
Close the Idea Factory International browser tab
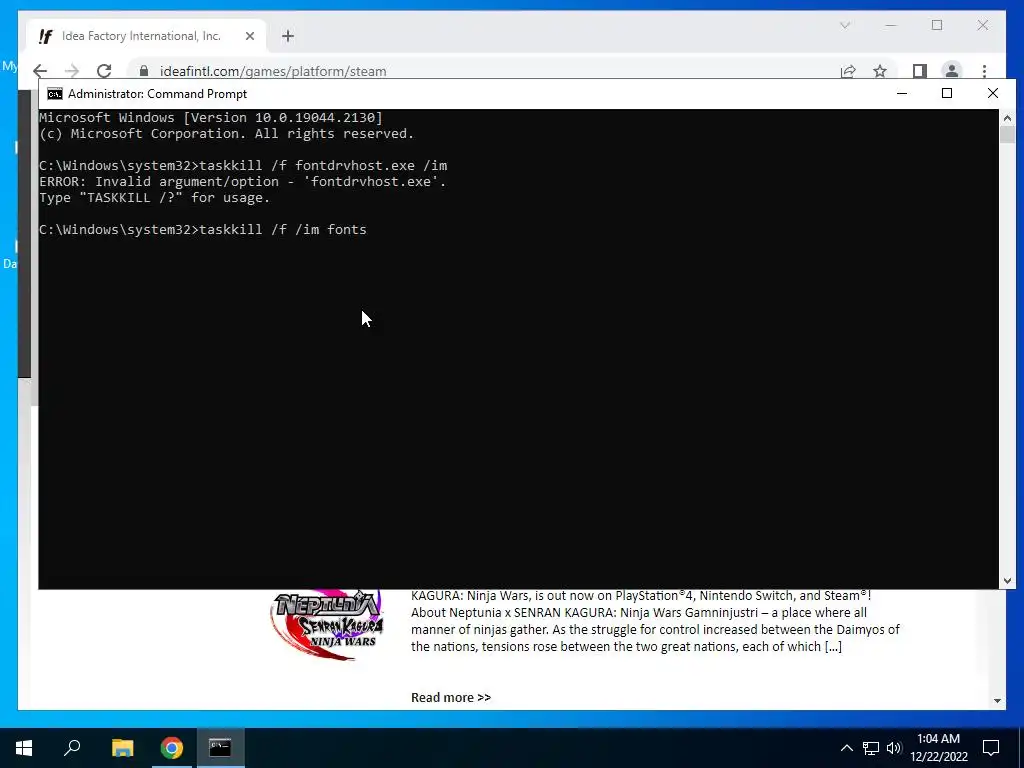(x=249, y=37)
